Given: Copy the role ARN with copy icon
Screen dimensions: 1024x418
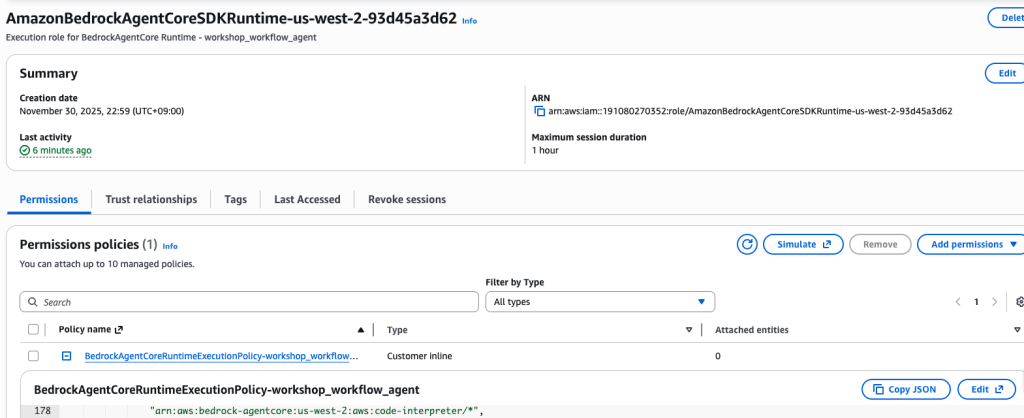Looking at the screenshot, I should pyautogui.click(x=539, y=111).
